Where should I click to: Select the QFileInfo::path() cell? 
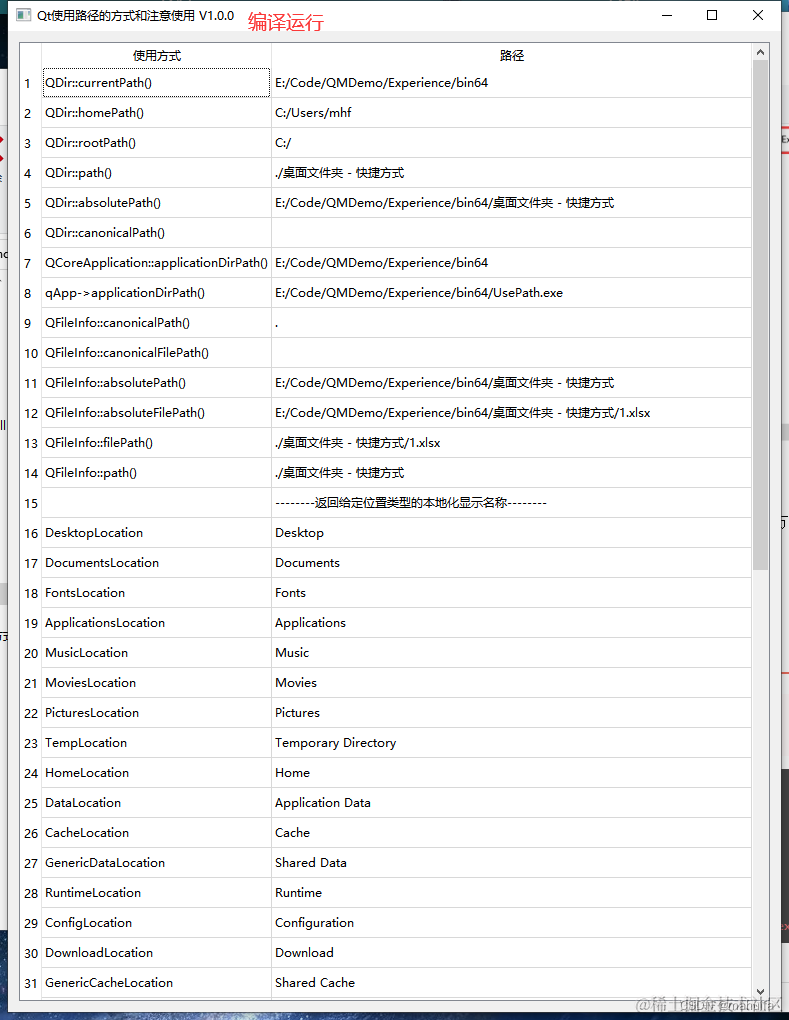(157, 472)
